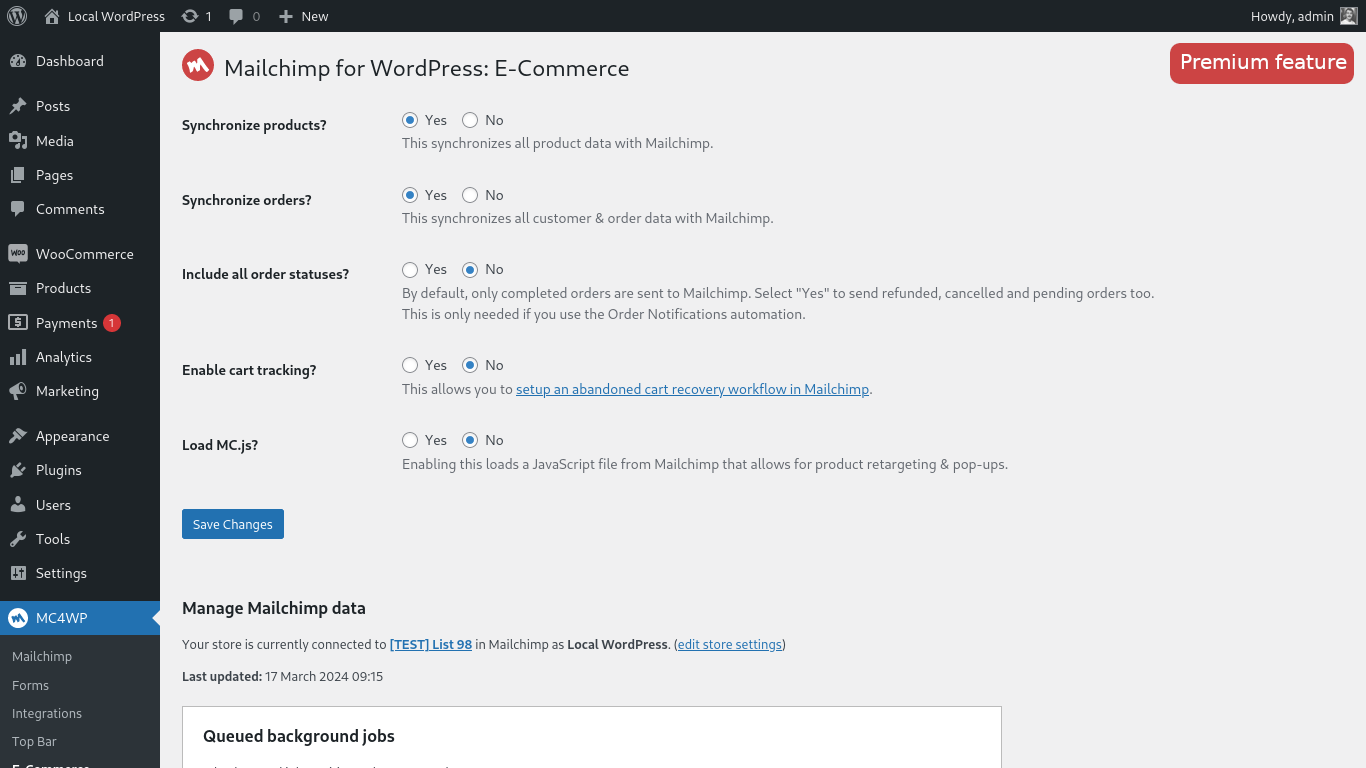
Task: Click the WordPress logo icon
Action: (17, 16)
